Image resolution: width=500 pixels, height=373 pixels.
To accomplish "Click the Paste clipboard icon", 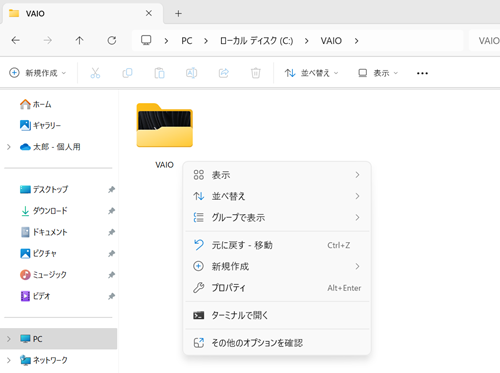I will tap(159, 73).
